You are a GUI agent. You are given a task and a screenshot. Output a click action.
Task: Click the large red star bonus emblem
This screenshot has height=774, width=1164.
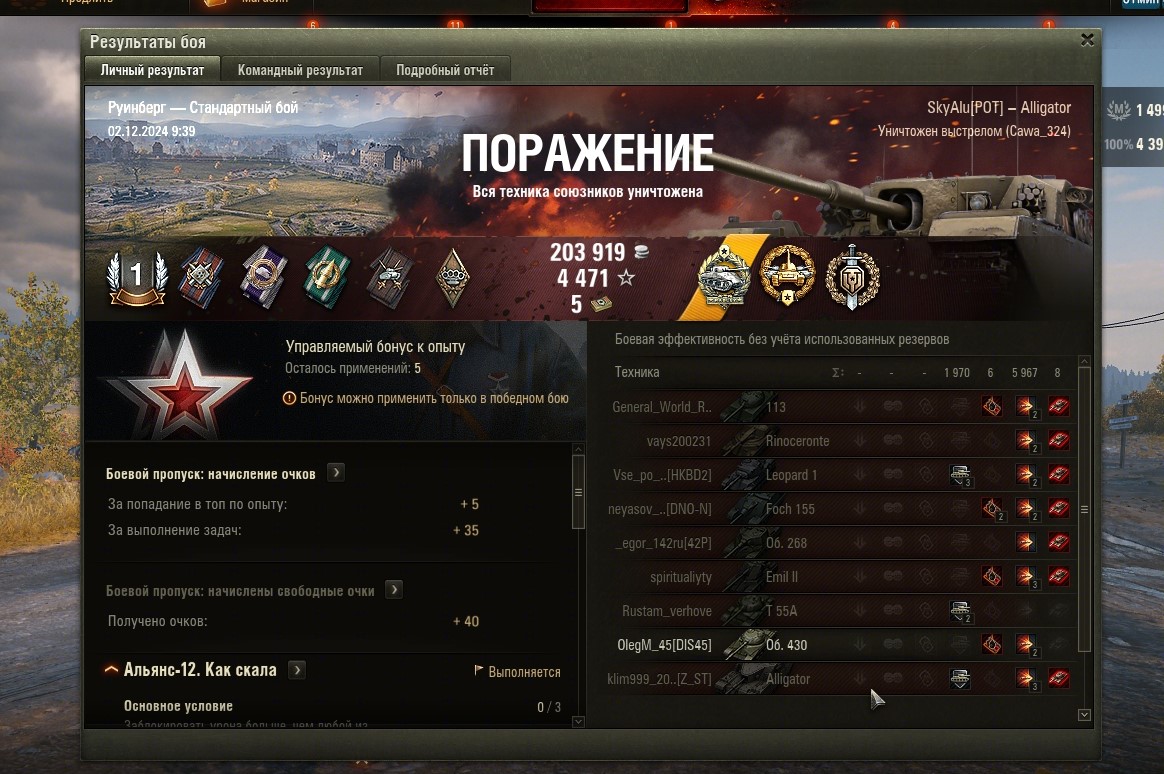[182, 386]
